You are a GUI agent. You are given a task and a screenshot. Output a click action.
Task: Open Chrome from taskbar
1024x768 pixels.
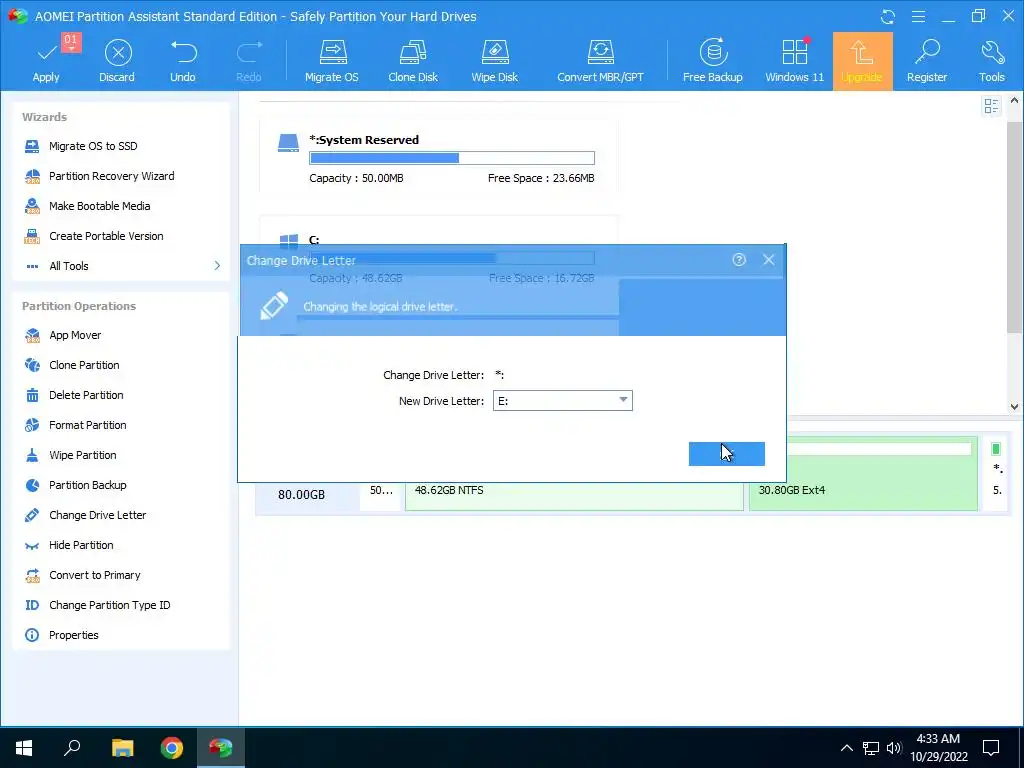172,748
